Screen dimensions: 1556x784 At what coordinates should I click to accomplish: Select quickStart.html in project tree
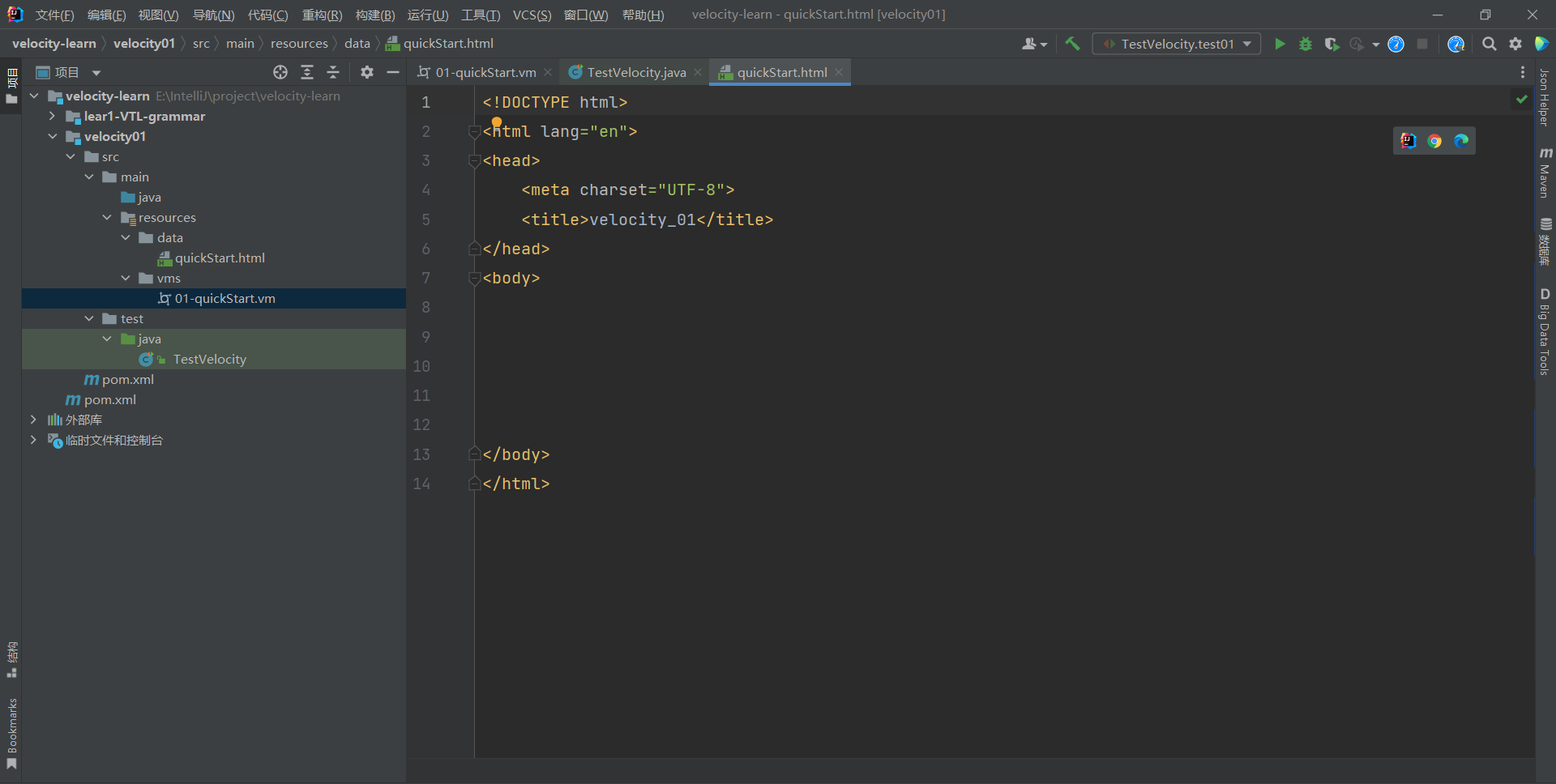[220, 258]
